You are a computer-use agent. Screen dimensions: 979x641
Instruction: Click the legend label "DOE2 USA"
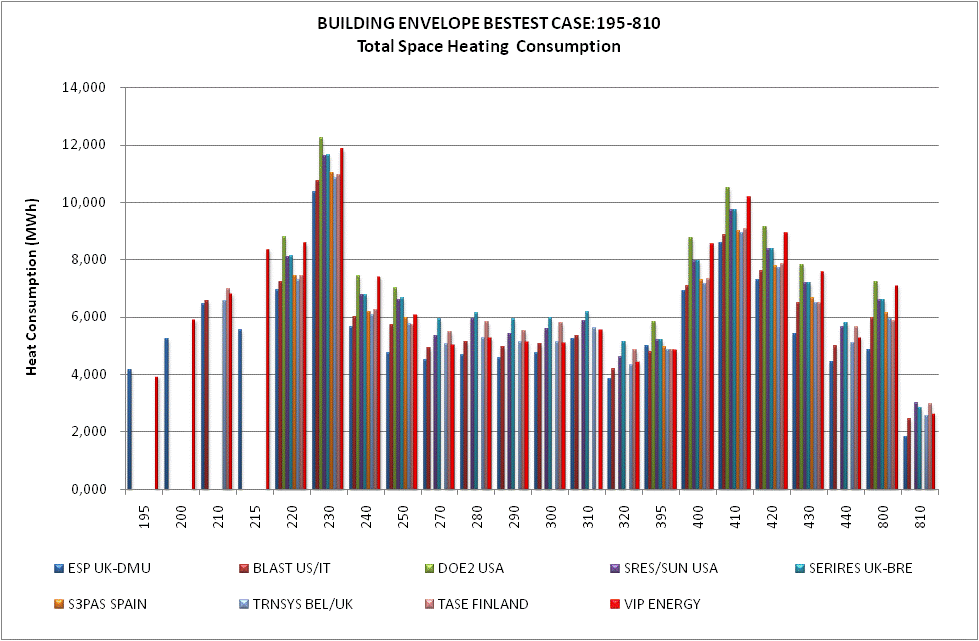[x=471, y=569]
